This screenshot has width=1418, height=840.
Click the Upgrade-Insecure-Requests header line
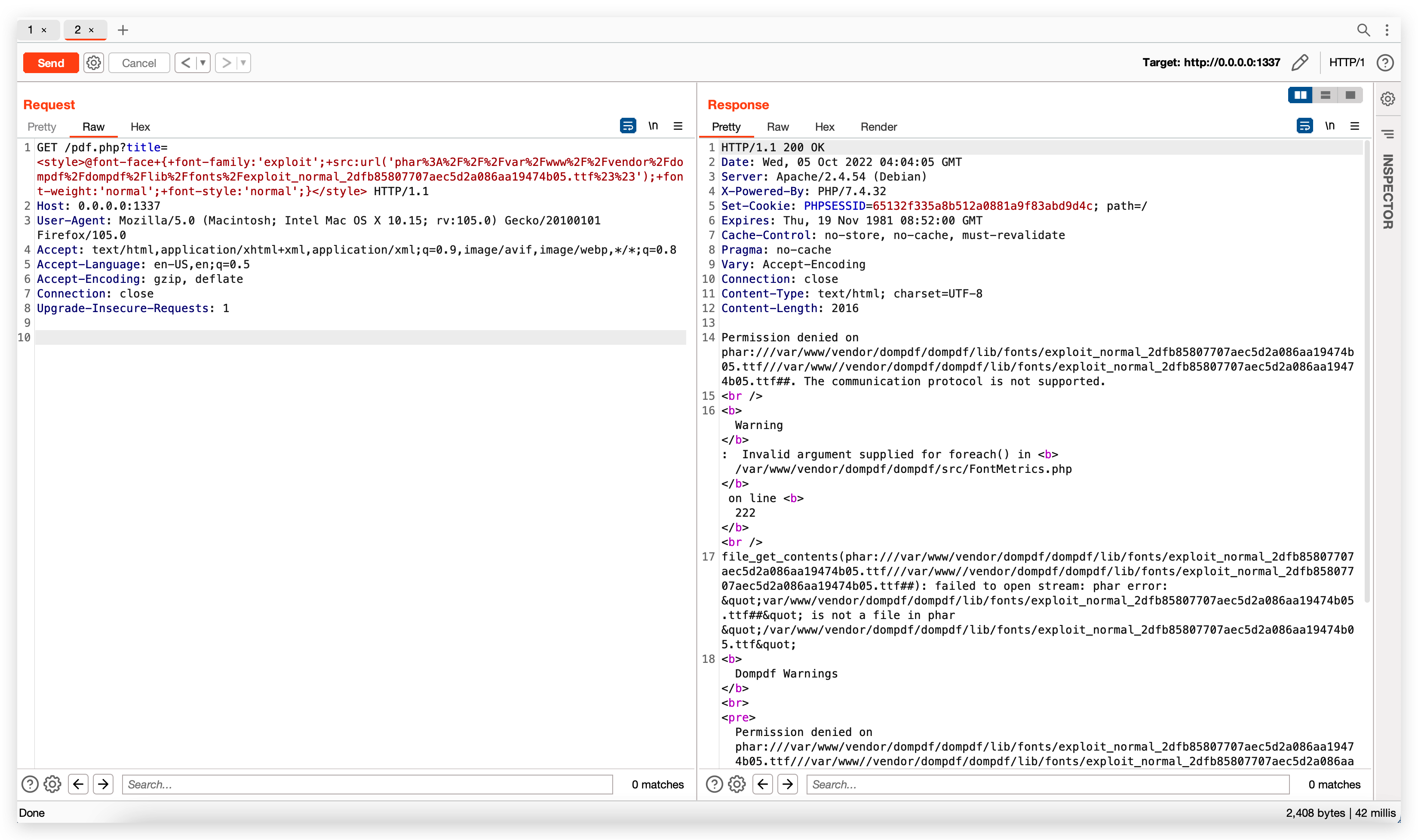pos(133,309)
